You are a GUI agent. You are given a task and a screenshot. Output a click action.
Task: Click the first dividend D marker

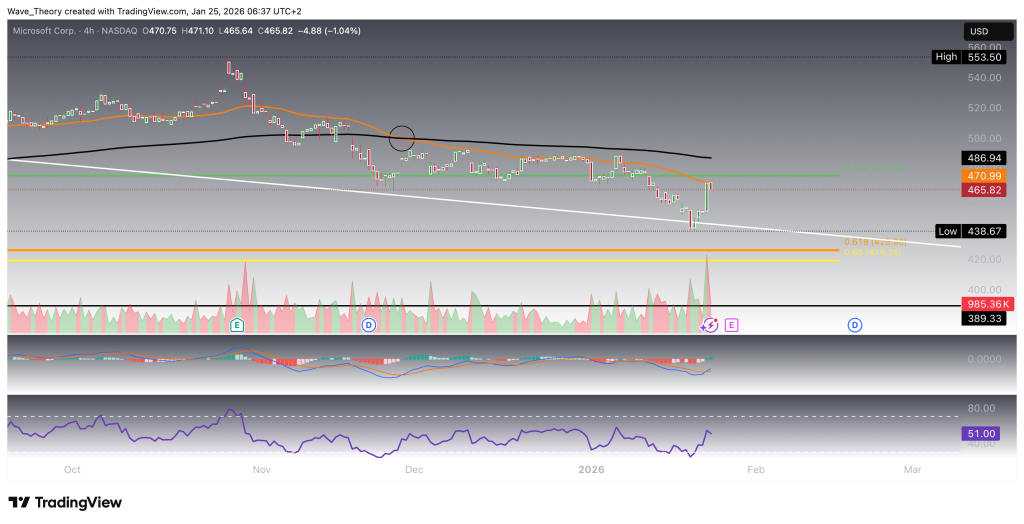pos(368,325)
